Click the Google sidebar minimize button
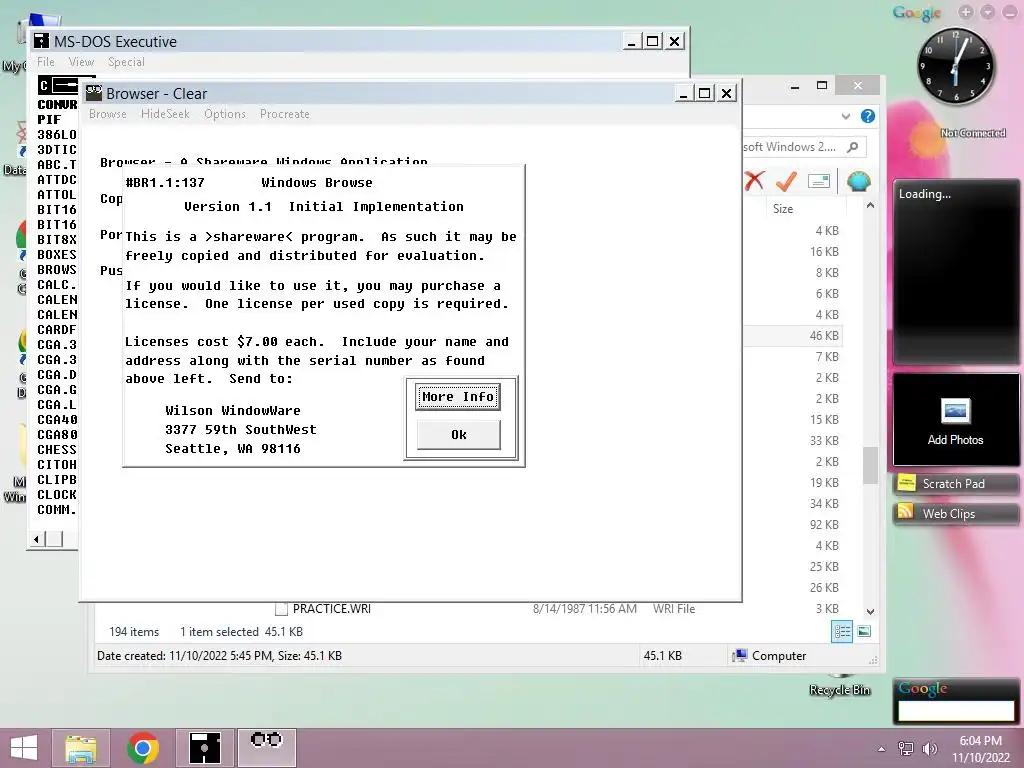 pyautogui.click(x=1010, y=12)
